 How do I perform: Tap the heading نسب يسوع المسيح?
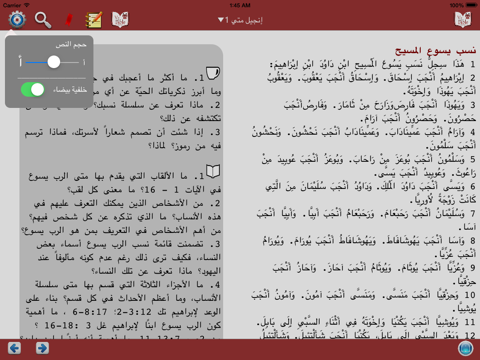click(x=435, y=51)
